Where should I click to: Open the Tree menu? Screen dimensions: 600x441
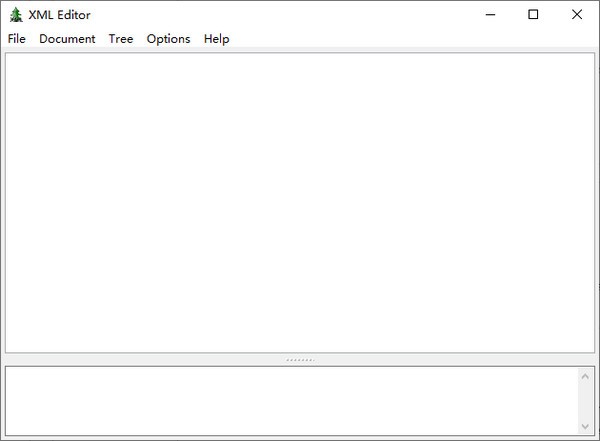(x=121, y=39)
